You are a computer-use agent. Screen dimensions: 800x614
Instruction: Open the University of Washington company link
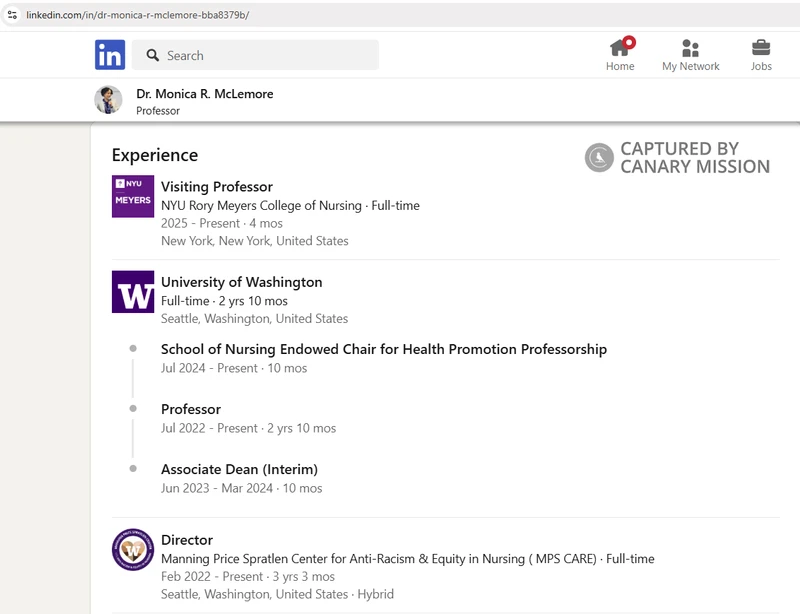coord(241,282)
